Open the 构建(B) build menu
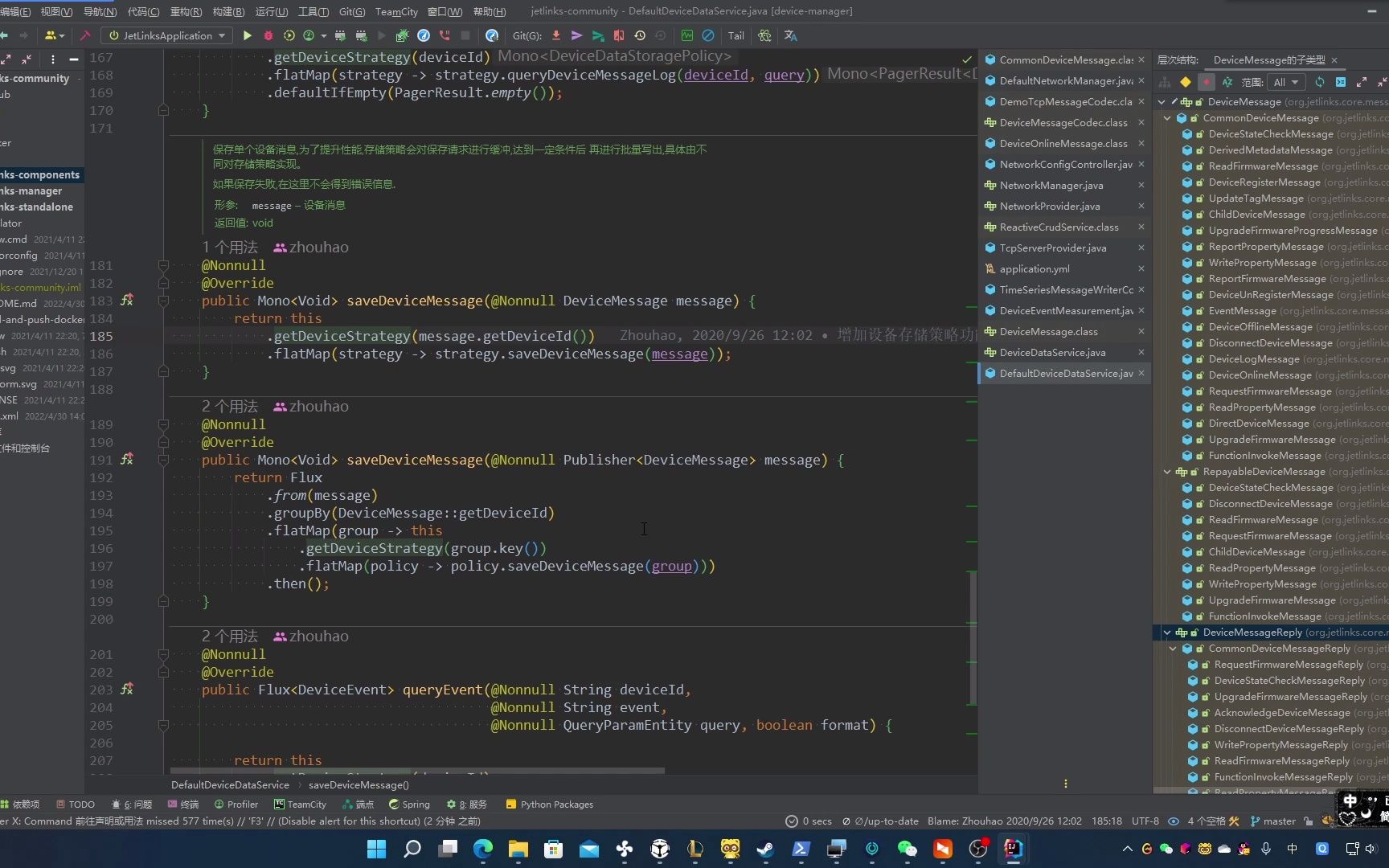 (x=228, y=11)
